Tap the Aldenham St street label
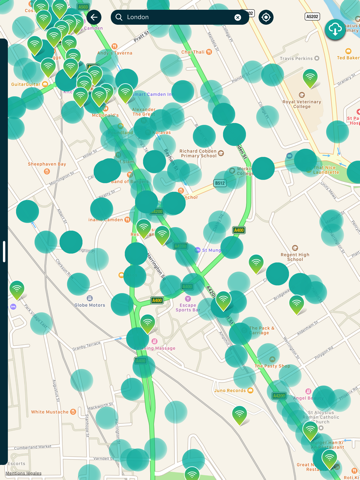This screenshot has width=360, height=480. coord(307,327)
